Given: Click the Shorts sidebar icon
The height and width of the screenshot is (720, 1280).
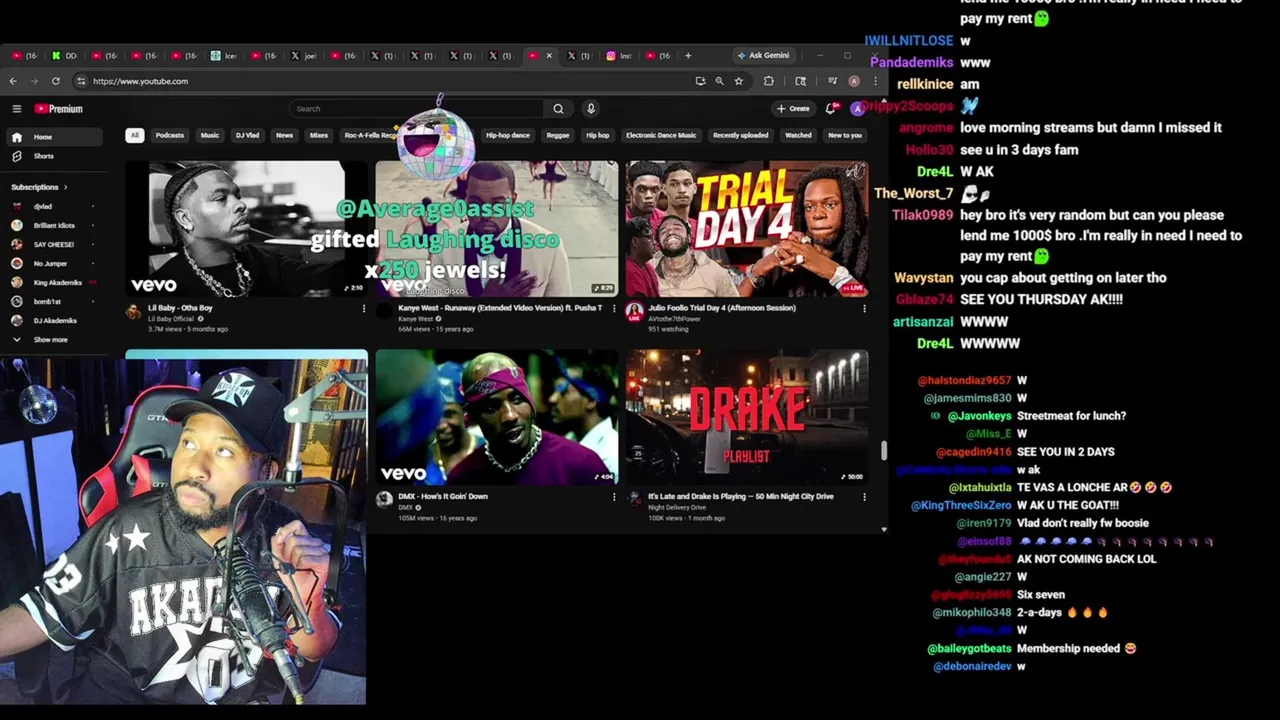Looking at the screenshot, I should click(x=16, y=156).
